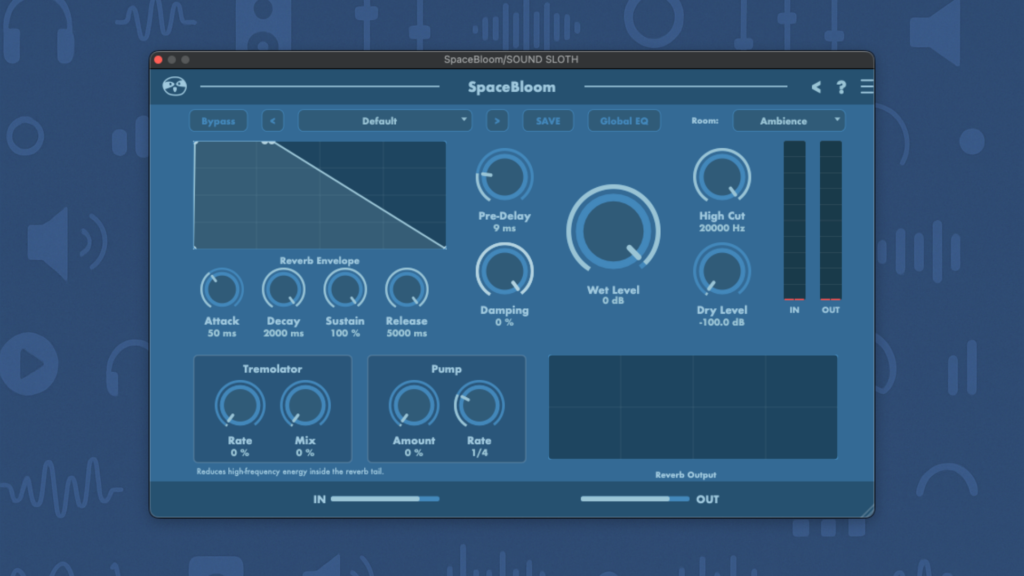Click the Pump Rate knob

click(479, 405)
